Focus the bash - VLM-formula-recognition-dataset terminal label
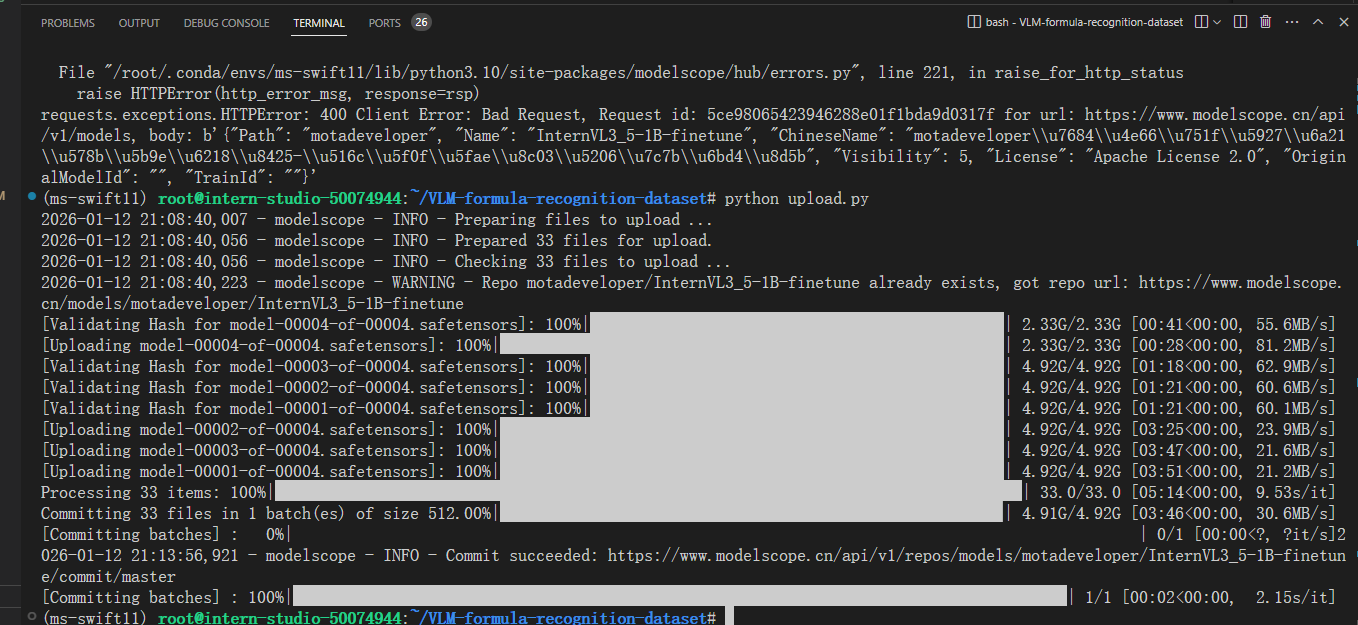The height and width of the screenshot is (625, 1358). pos(1085,22)
